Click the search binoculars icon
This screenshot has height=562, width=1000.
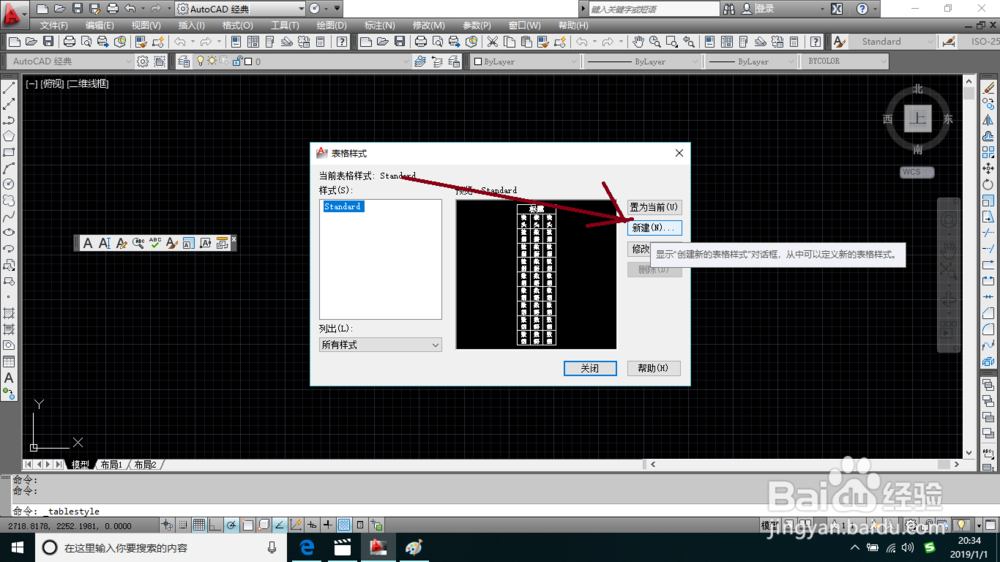point(729,9)
